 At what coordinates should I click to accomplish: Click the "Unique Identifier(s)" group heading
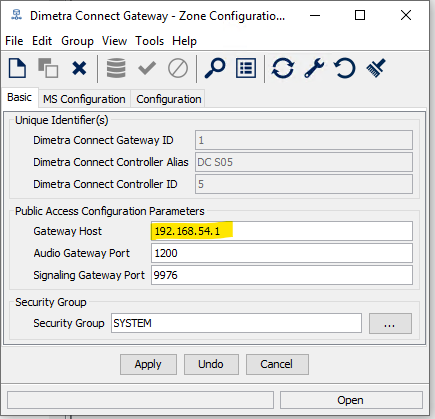(x=62, y=120)
